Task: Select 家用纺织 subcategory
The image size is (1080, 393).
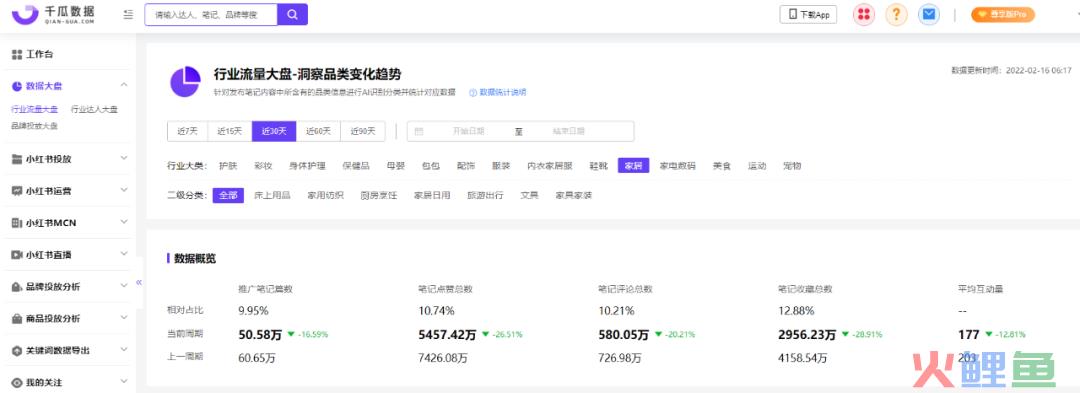Action: pos(325,195)
